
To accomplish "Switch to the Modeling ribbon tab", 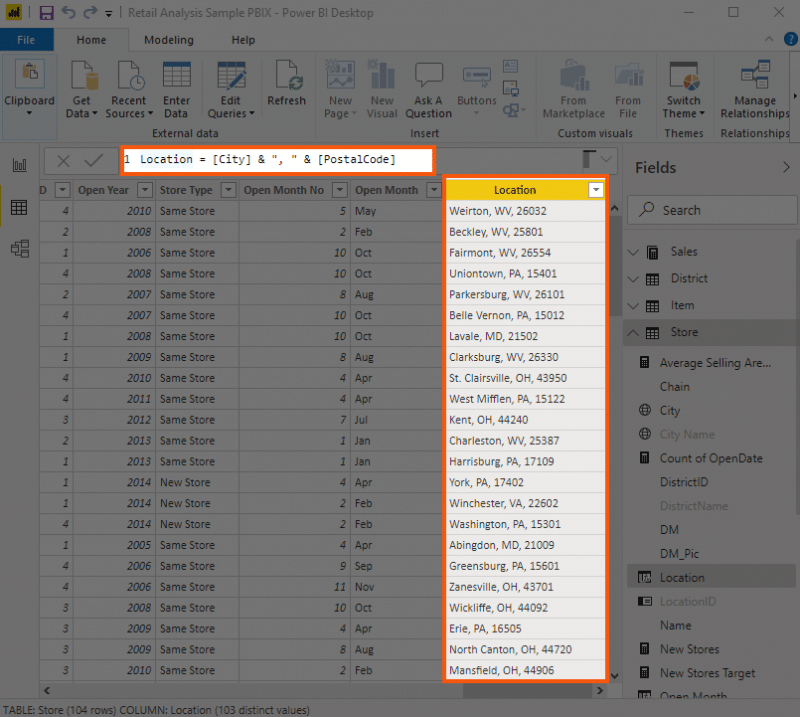I will [x=169, y=40].
